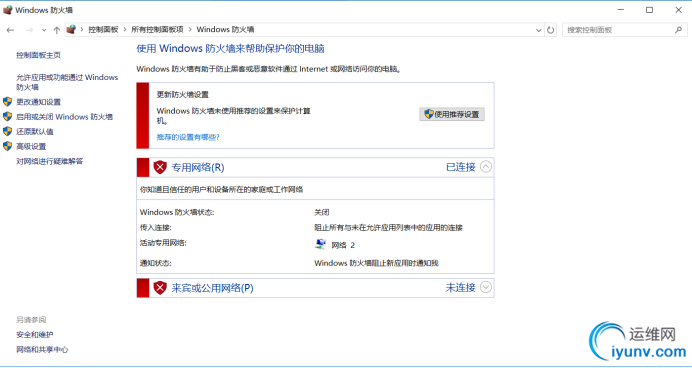Open 网络和共享中心 link
692x368 pixels.
tap(42, 350)
